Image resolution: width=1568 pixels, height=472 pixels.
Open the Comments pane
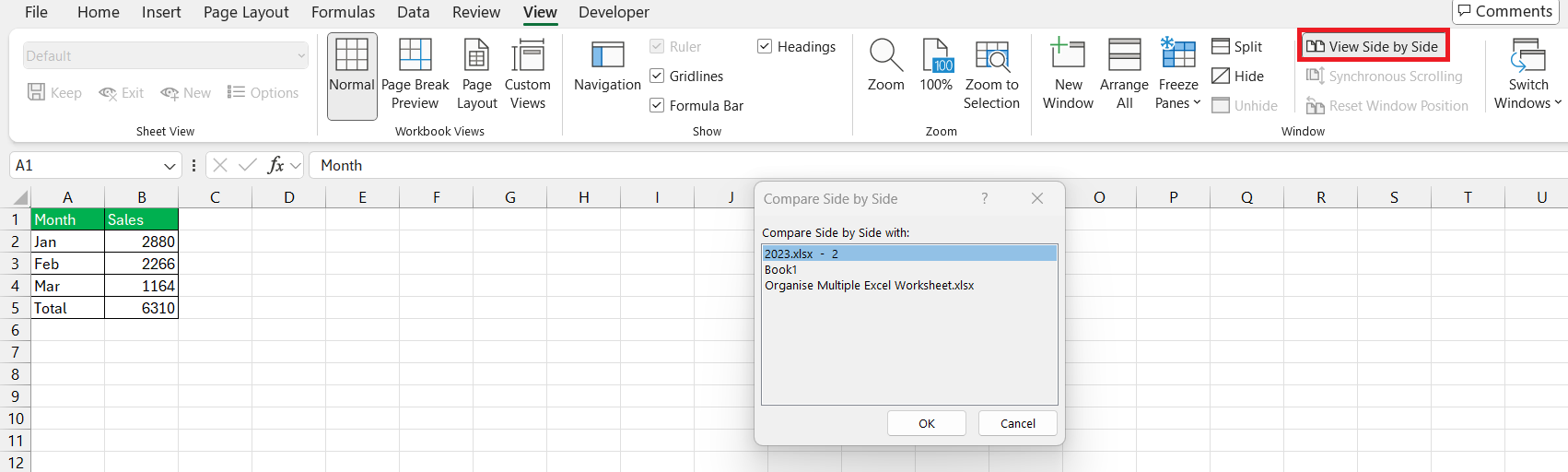coord(1505,11)
